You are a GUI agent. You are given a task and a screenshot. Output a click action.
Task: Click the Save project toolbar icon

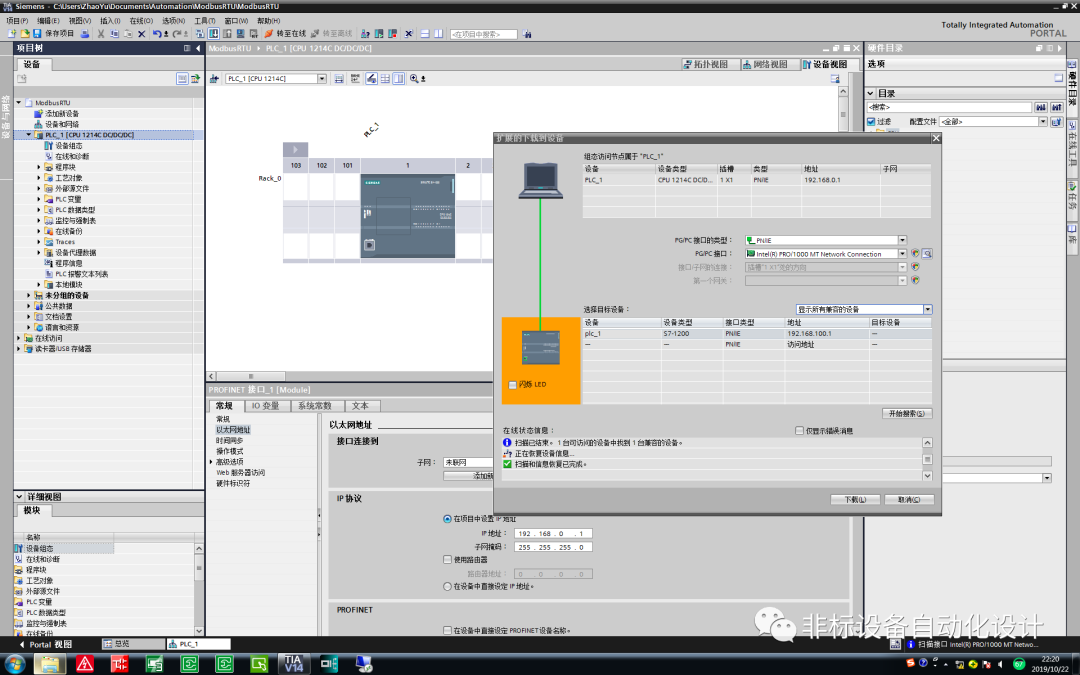[x=36, y=35]
